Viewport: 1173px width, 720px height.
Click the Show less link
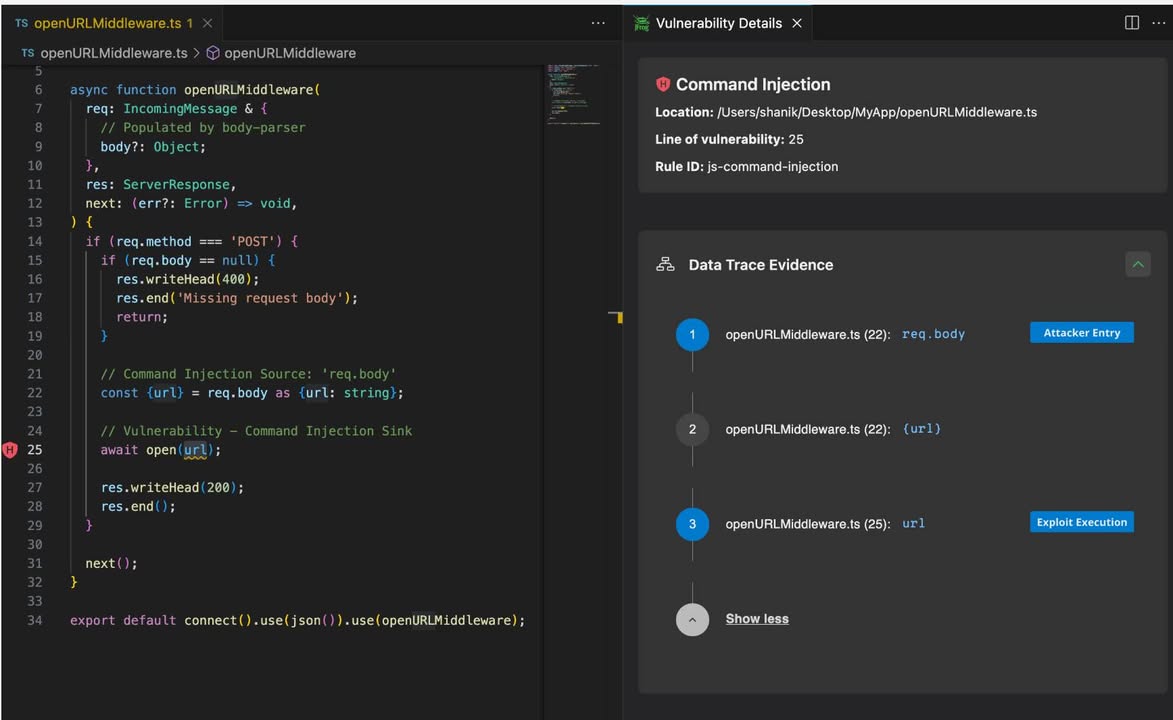tap(756, 618)
